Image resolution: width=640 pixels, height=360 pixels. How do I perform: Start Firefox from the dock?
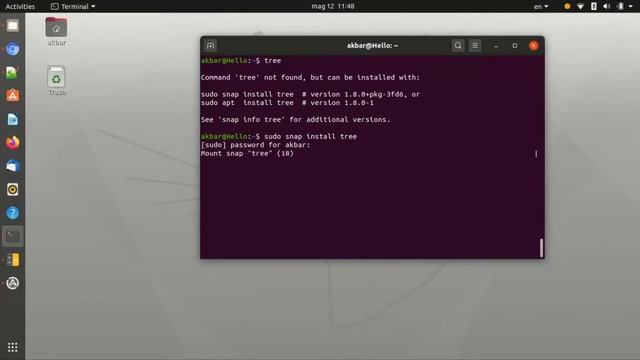13,143
